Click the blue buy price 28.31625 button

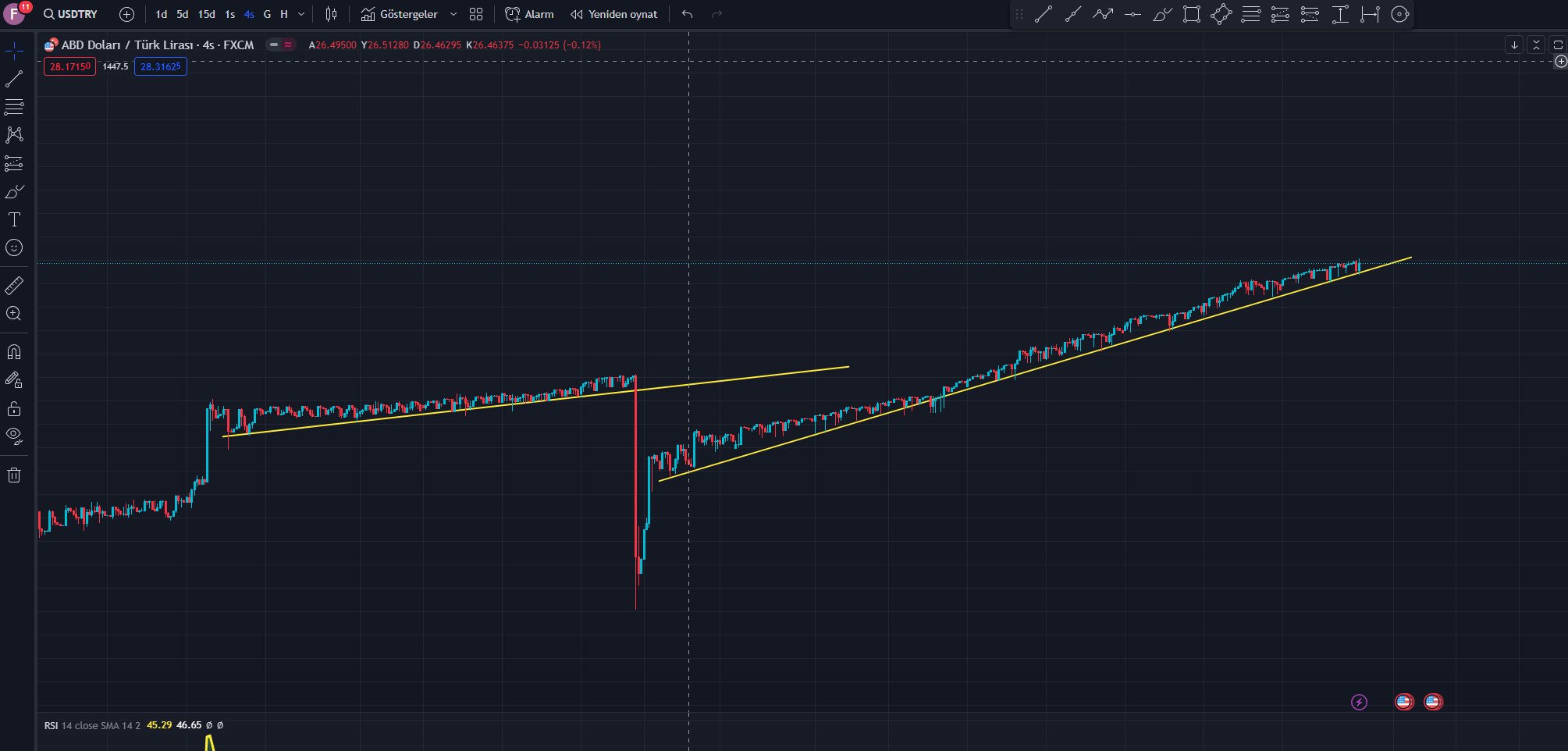pyautogui.click(x=160, y=66)
